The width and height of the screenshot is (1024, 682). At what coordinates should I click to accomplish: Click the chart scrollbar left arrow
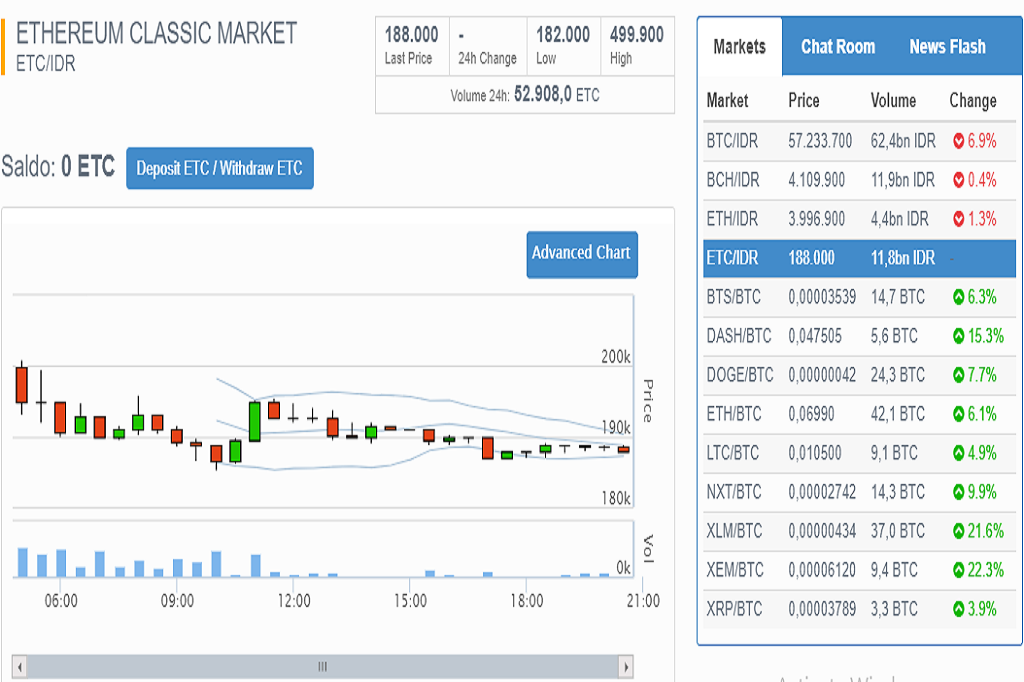20,667
